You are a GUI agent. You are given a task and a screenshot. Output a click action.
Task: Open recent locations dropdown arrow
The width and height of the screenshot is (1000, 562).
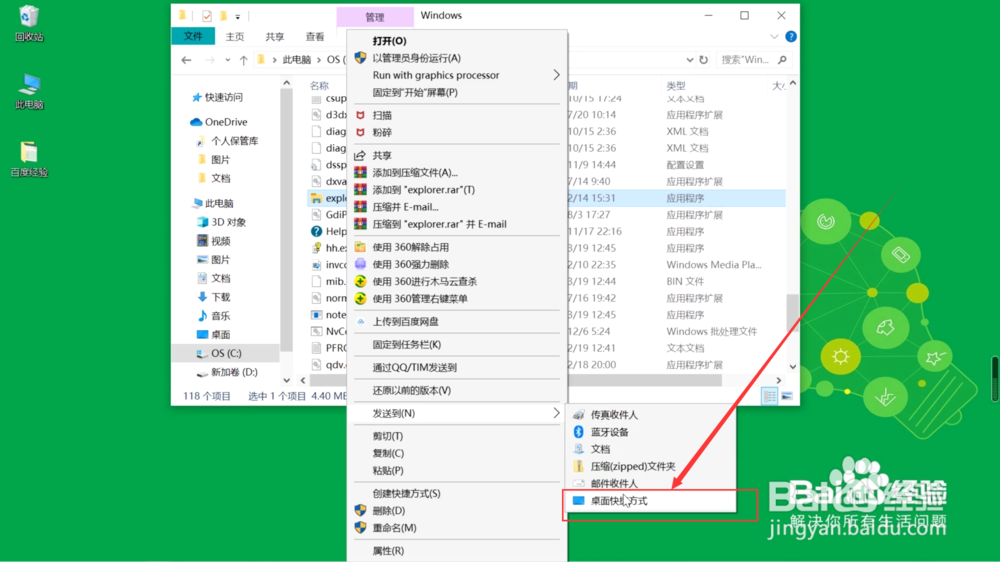(228, 60)
